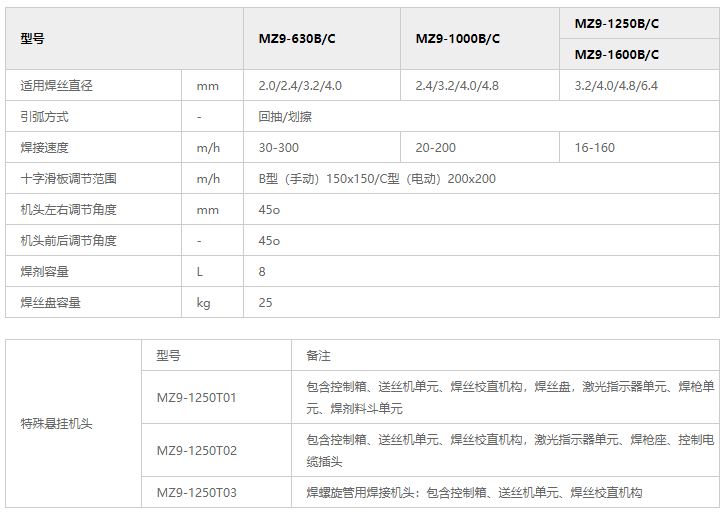This screenshot has width=724, height=515.
Task: Click the MZ9-1250T02 model cell
Action: 197,451
